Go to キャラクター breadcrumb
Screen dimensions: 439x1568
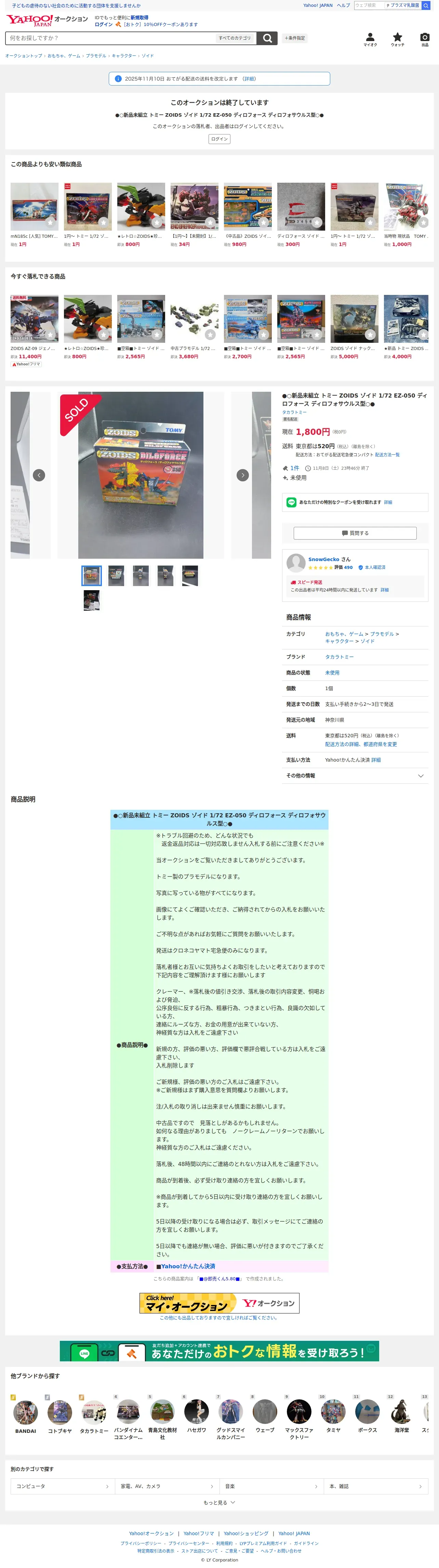124,56
